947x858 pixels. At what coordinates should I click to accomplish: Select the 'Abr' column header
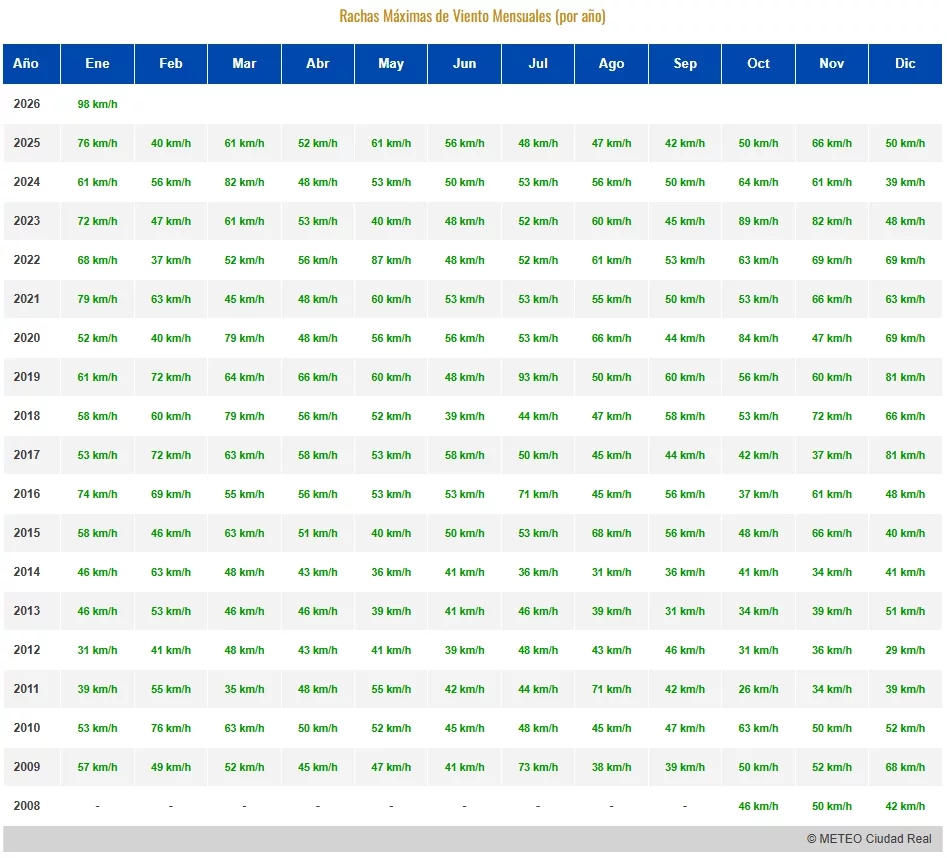[318, 63]
